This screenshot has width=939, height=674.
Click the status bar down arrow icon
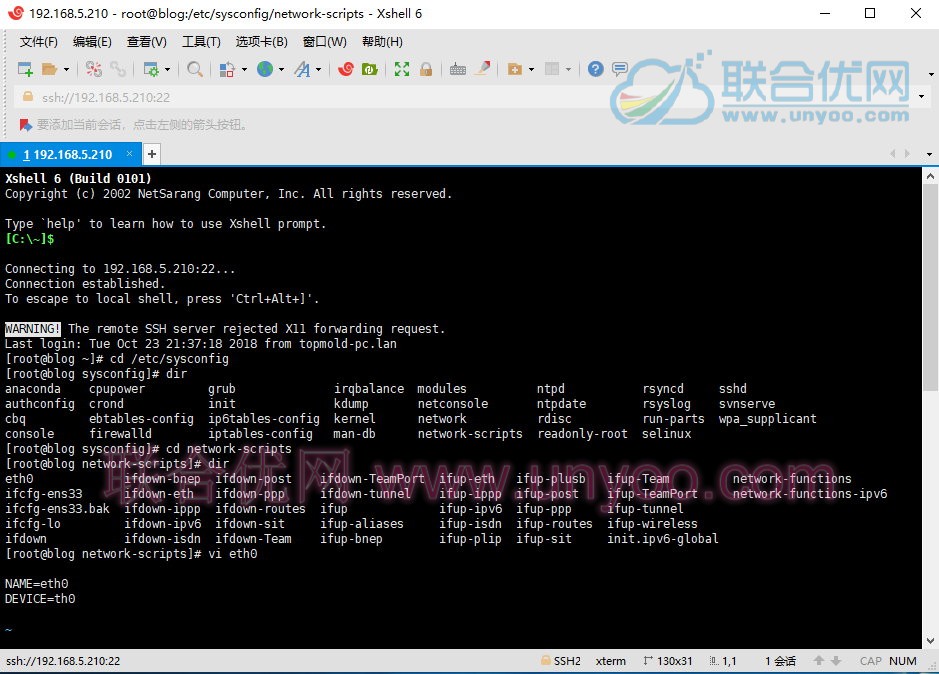(836, 660)
